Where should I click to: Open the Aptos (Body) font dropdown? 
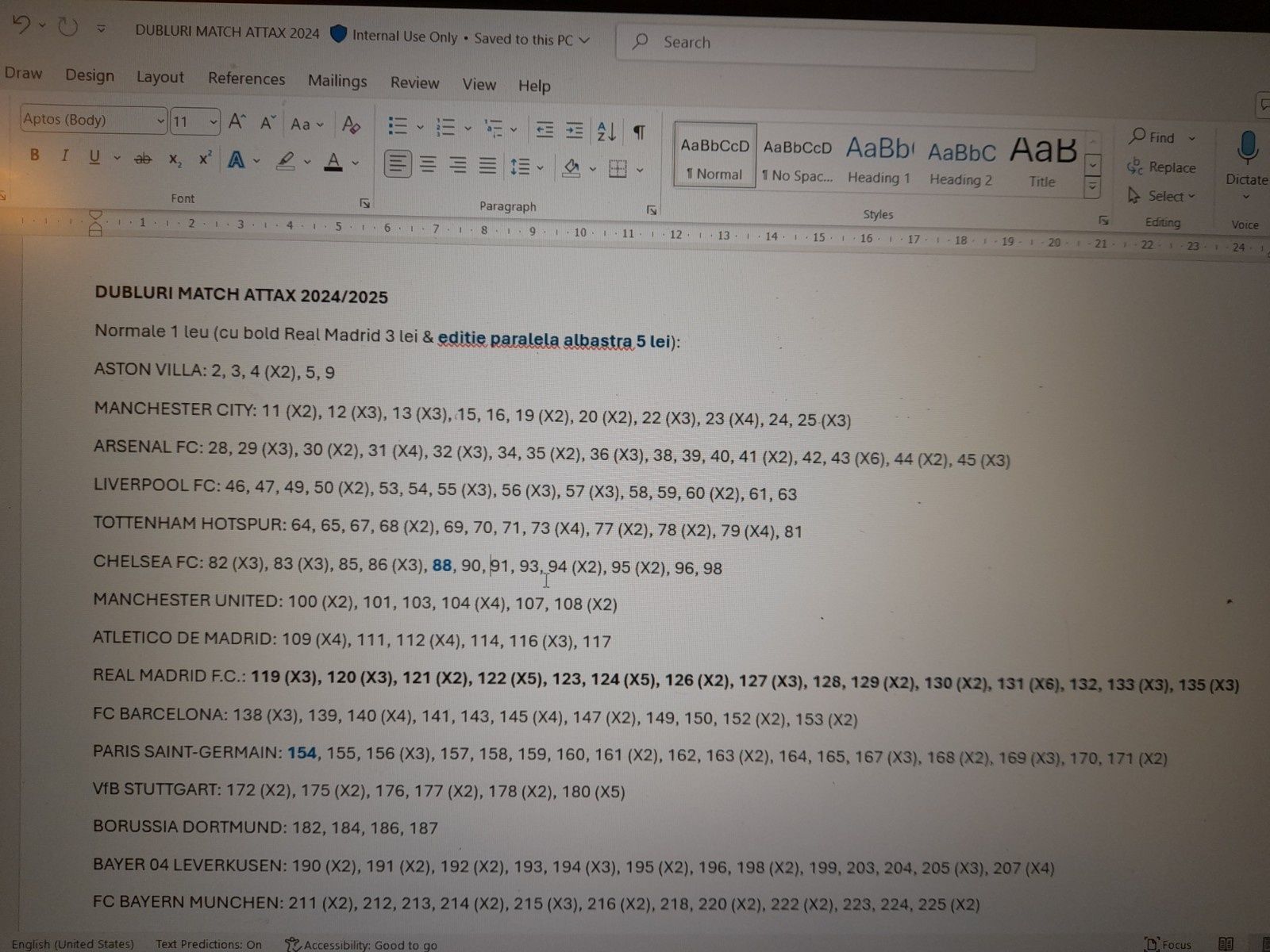(93, 120)
